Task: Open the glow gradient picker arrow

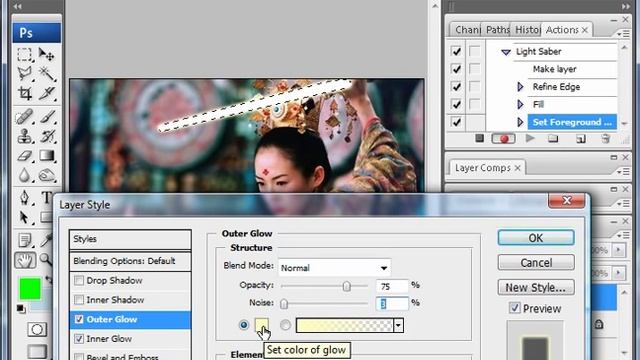Action: point(398,325)
